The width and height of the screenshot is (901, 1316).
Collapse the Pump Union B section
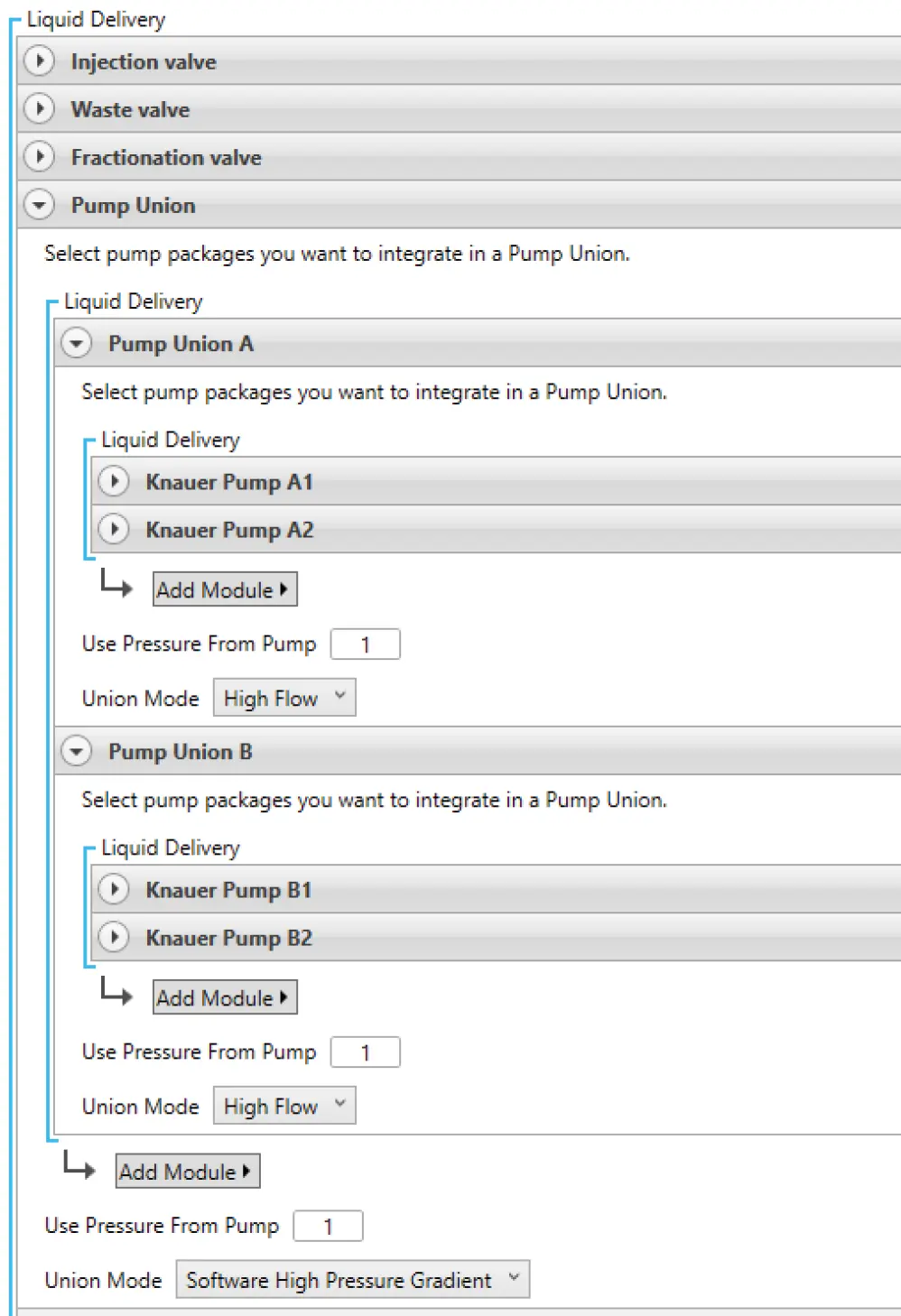point(77,751)
